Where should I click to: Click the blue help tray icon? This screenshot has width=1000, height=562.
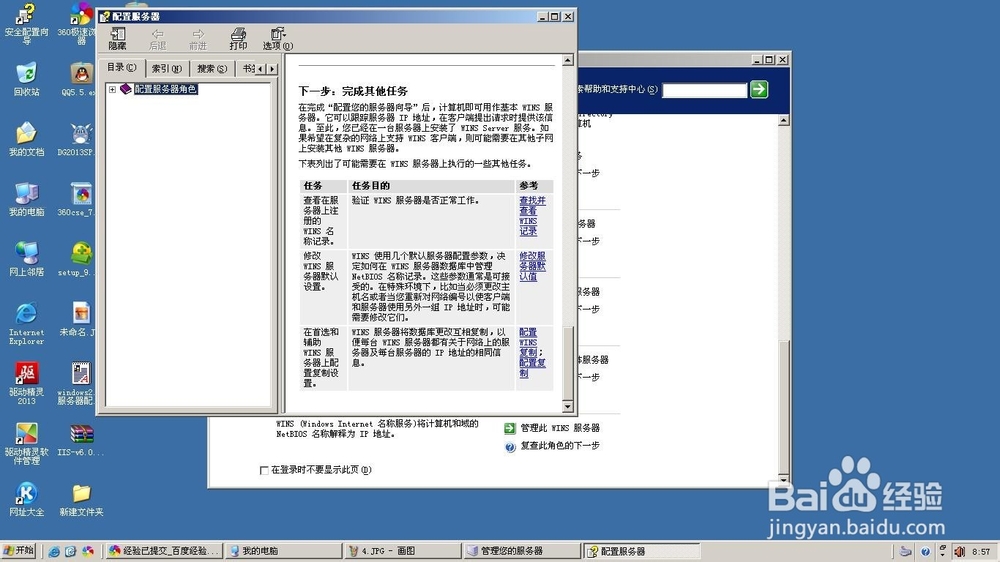coord(925,551)
